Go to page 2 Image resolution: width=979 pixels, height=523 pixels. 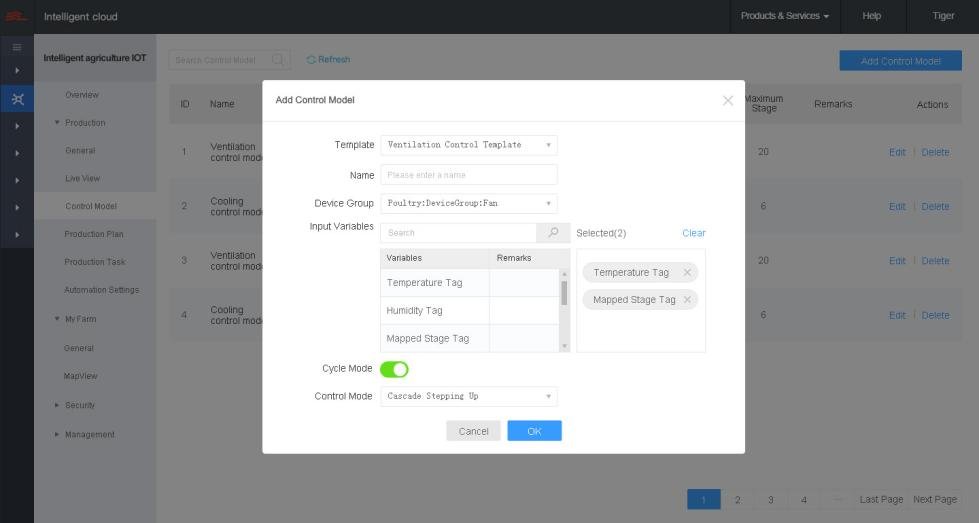(737, 499)
